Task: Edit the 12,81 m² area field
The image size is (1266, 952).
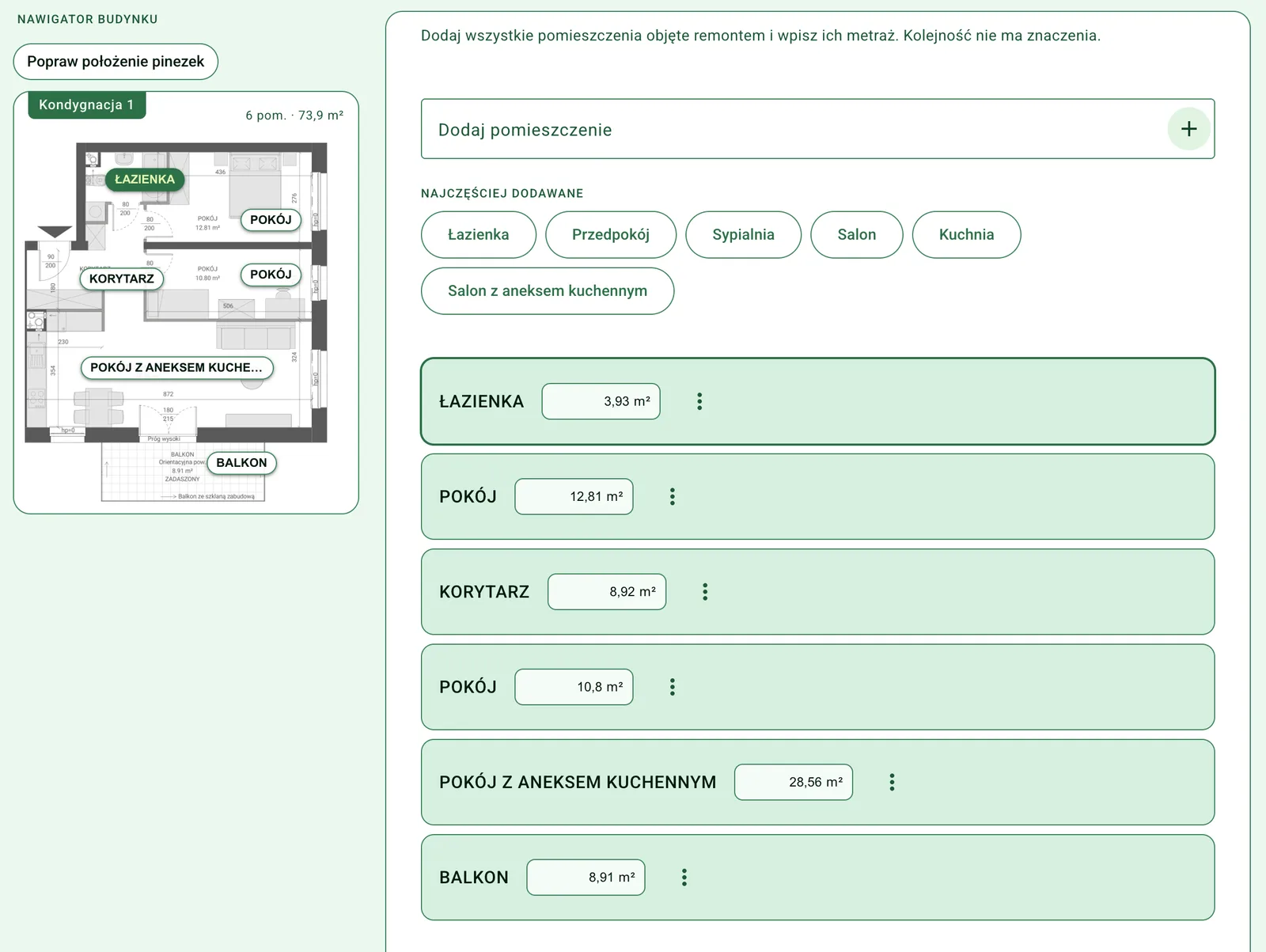Action: [x=574, y=497]
